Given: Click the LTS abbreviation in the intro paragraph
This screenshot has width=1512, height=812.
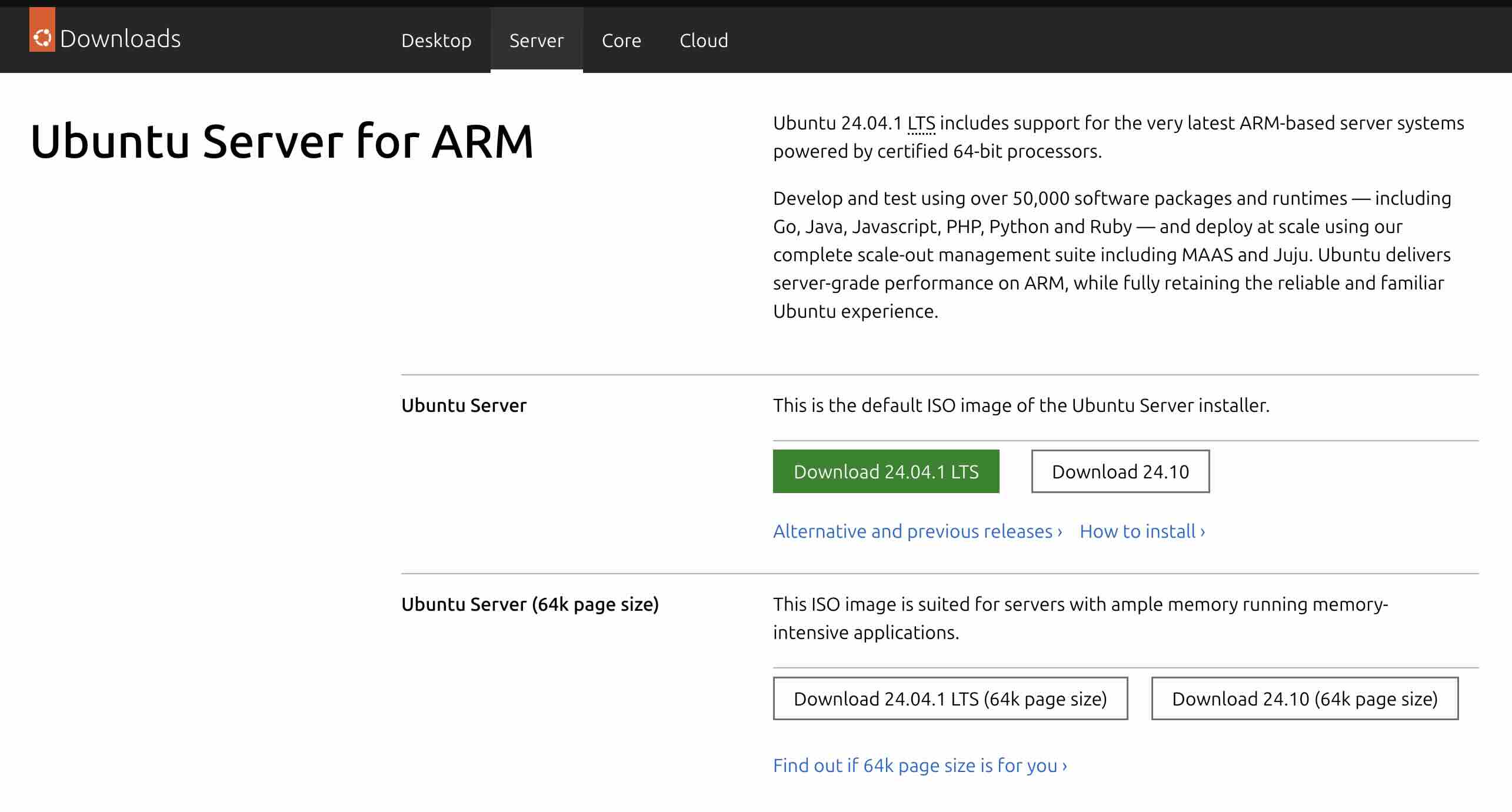Looking at the screenshot, I should click(921, 123).
